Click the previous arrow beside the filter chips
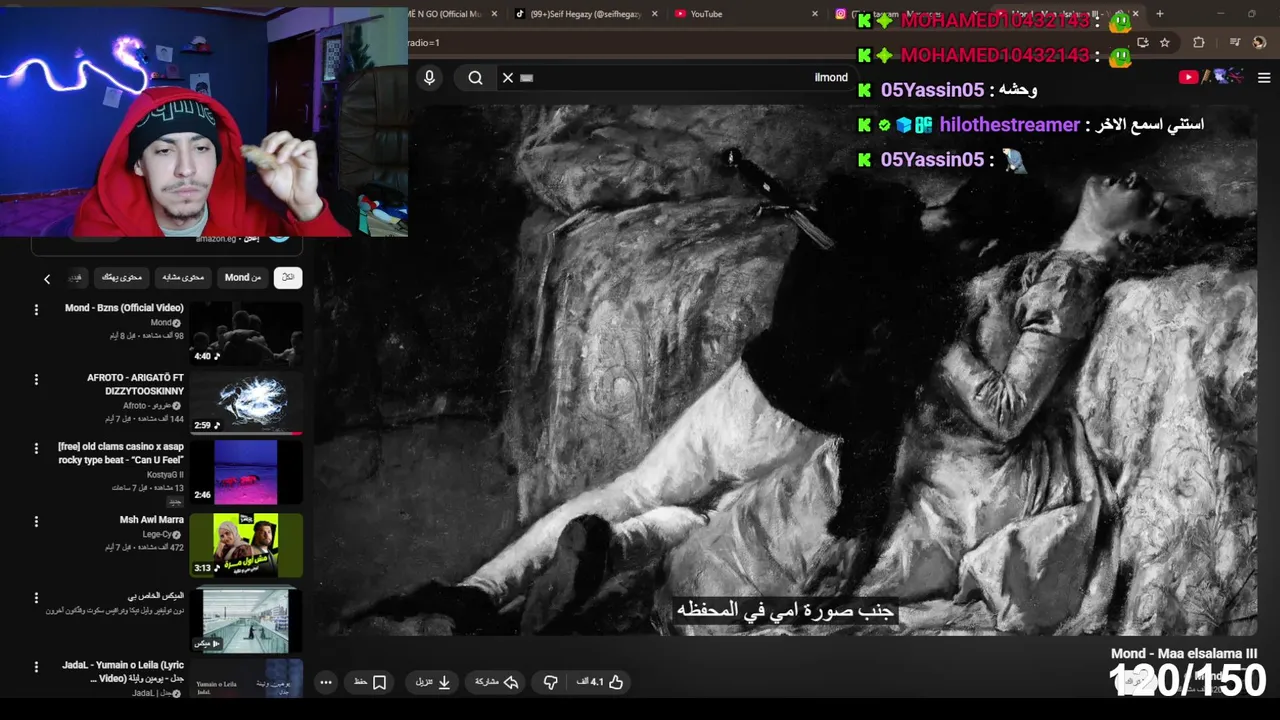The height and width of the screenshot is (720, 1280). [x=46, y=279]
